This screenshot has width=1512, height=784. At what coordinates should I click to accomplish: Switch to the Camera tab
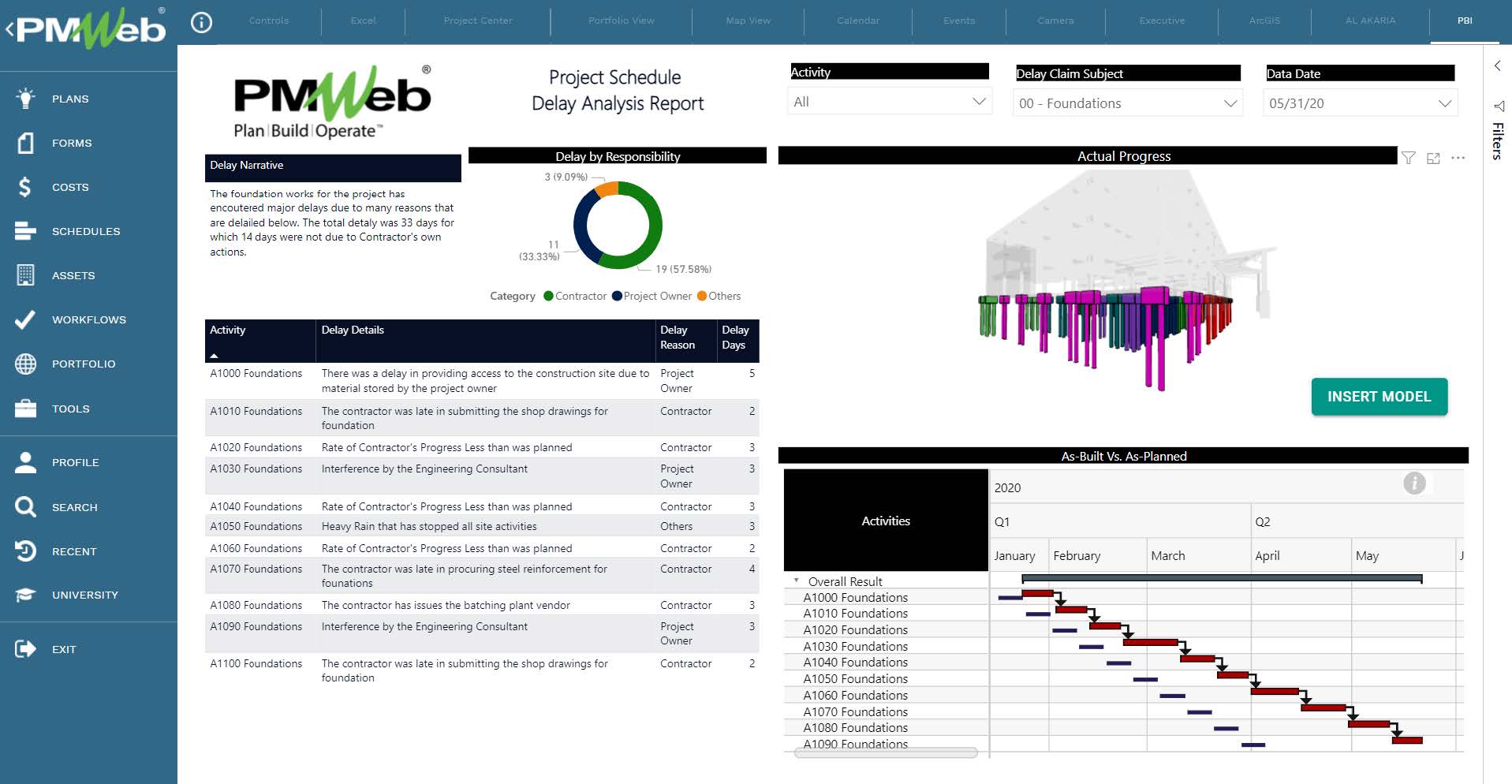tap(1055, 21)
